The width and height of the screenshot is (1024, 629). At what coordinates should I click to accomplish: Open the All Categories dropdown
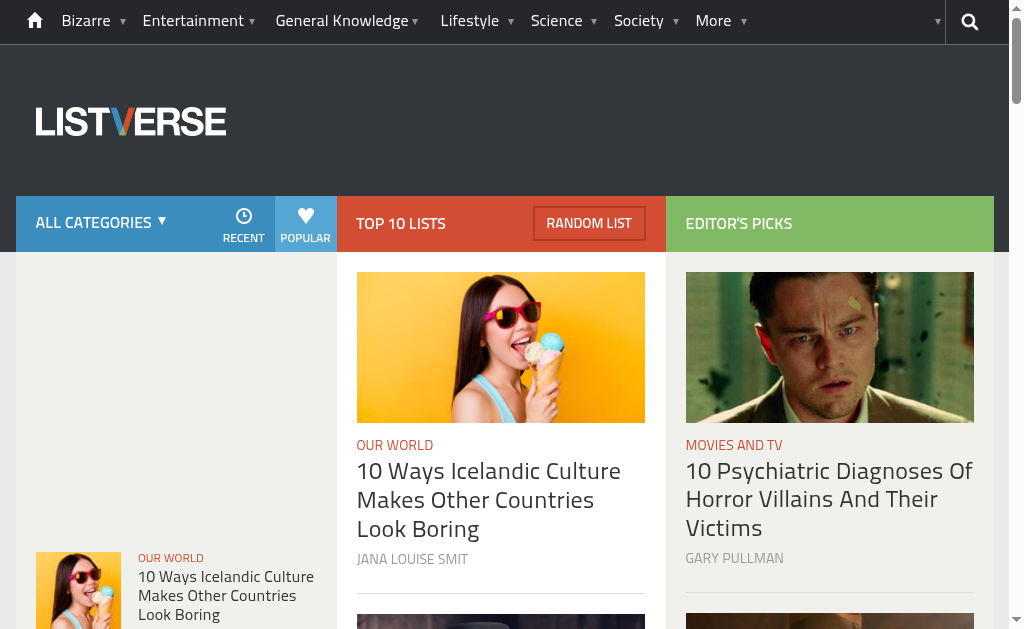(x=101, y=223)
